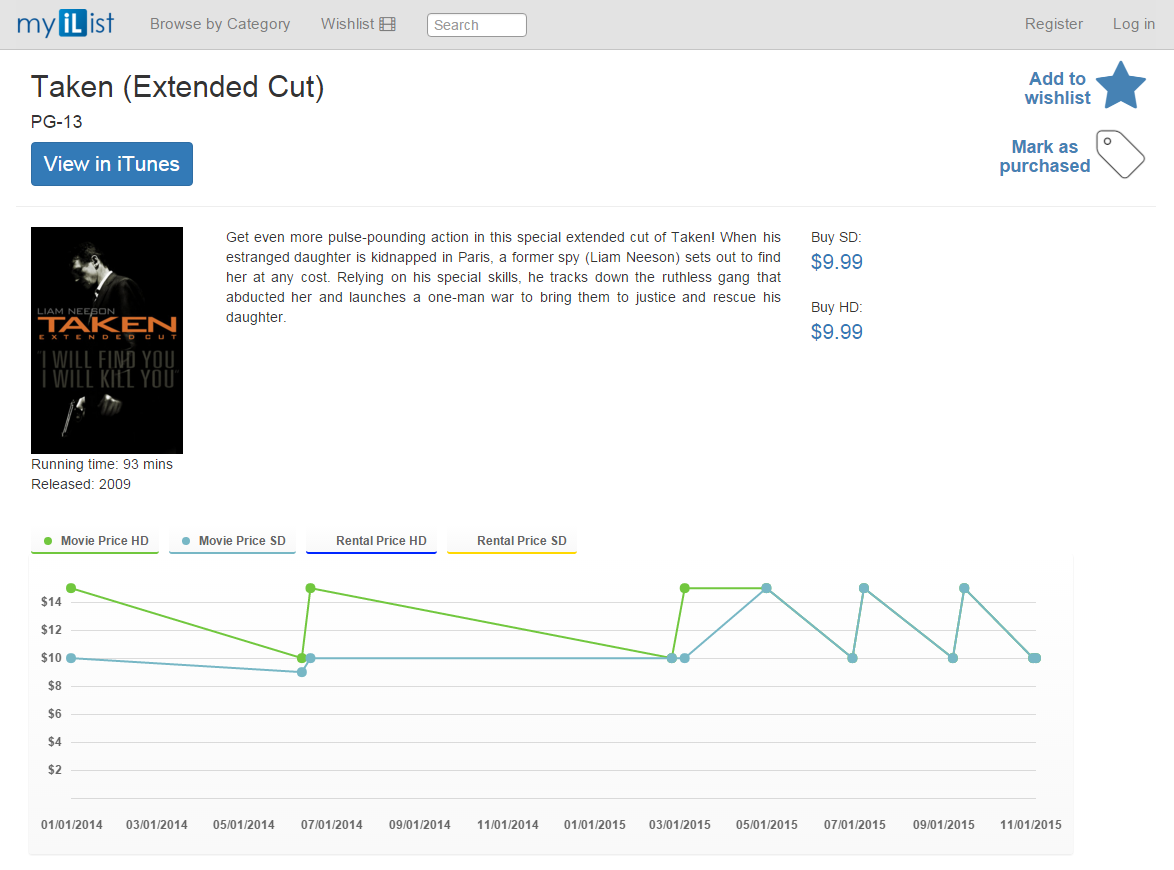Click the $14 axis label
Screen dimensions: 1174x870
51,602
